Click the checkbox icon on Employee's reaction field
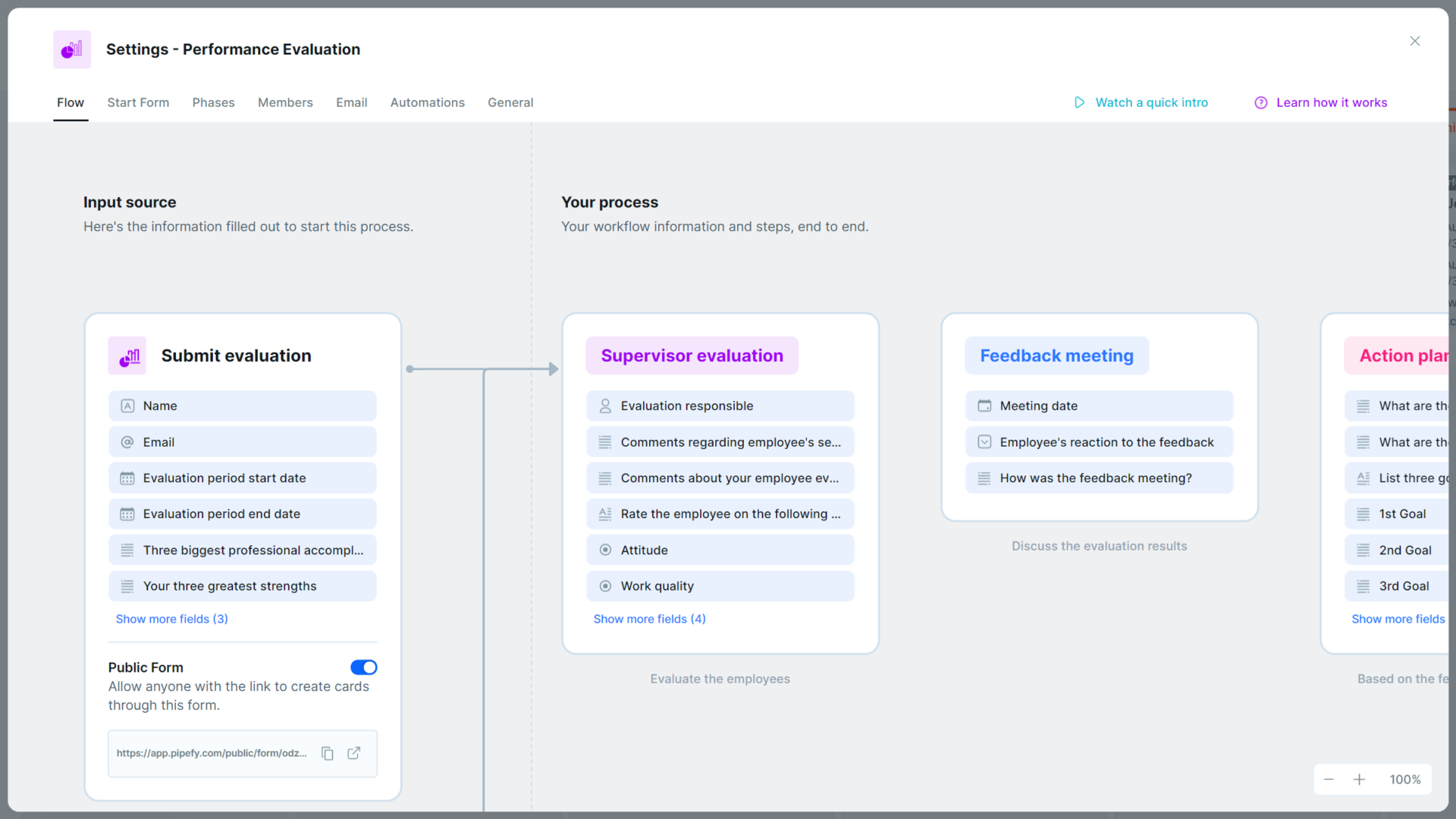This screenshot has width=1456, height=819. (x=984, y=441)
